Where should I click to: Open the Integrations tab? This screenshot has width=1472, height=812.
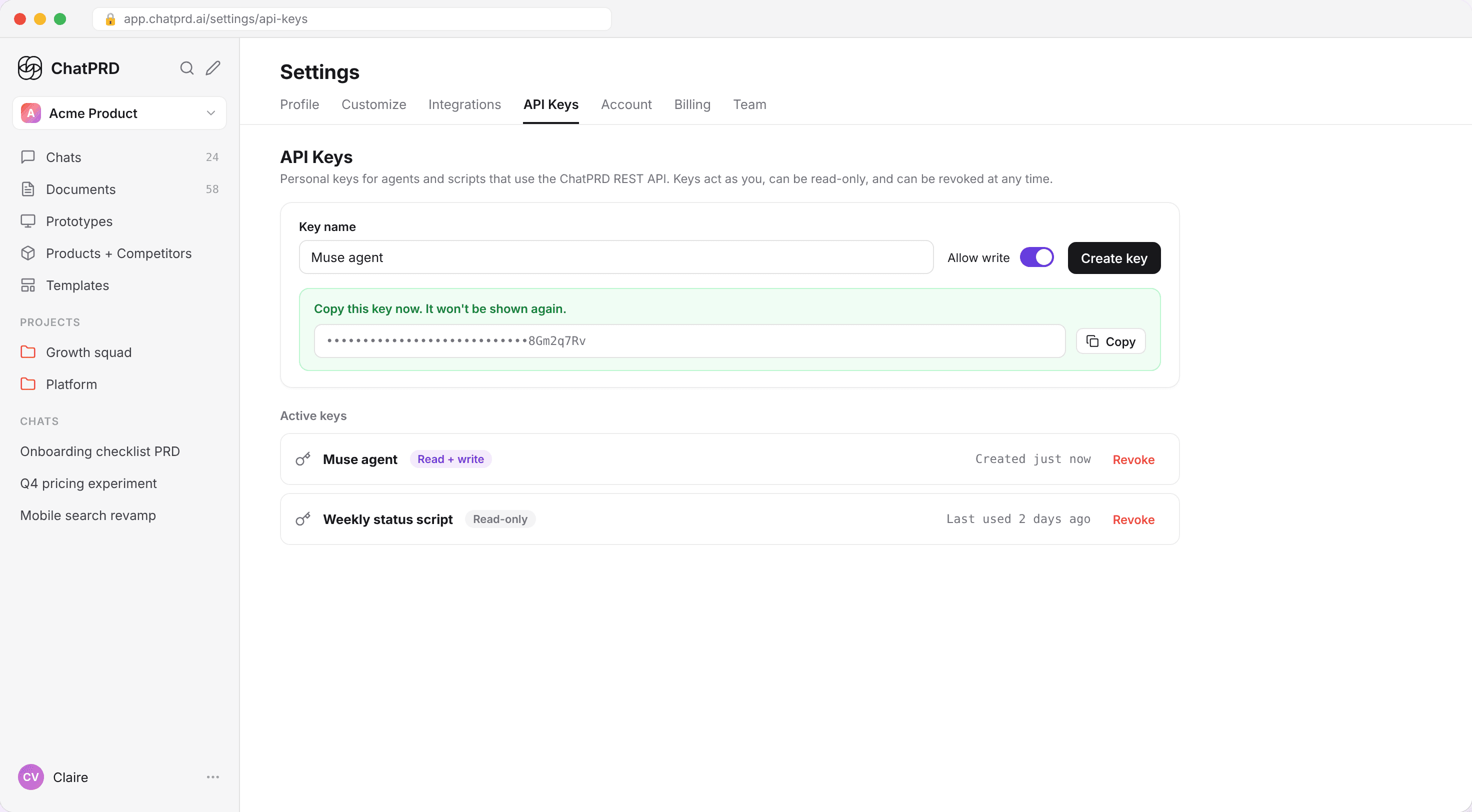tap(464, 104)
